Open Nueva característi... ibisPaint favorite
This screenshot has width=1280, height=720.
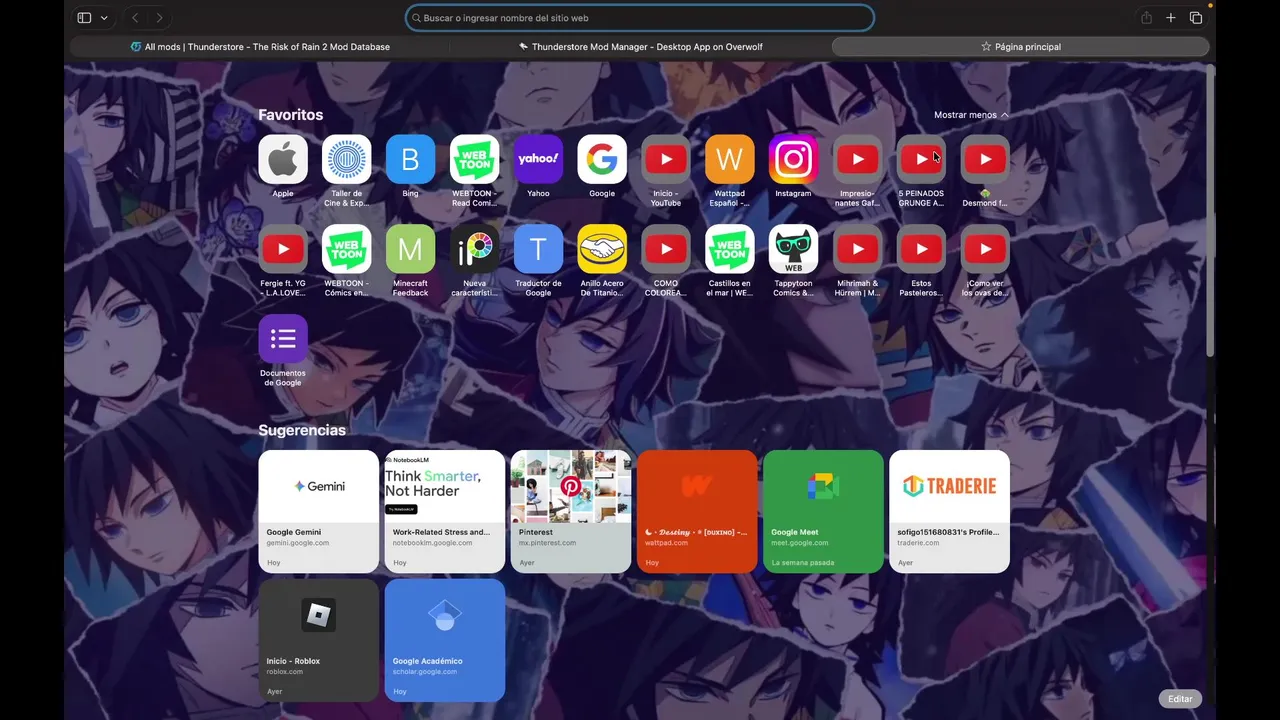(x=474, y=249)
